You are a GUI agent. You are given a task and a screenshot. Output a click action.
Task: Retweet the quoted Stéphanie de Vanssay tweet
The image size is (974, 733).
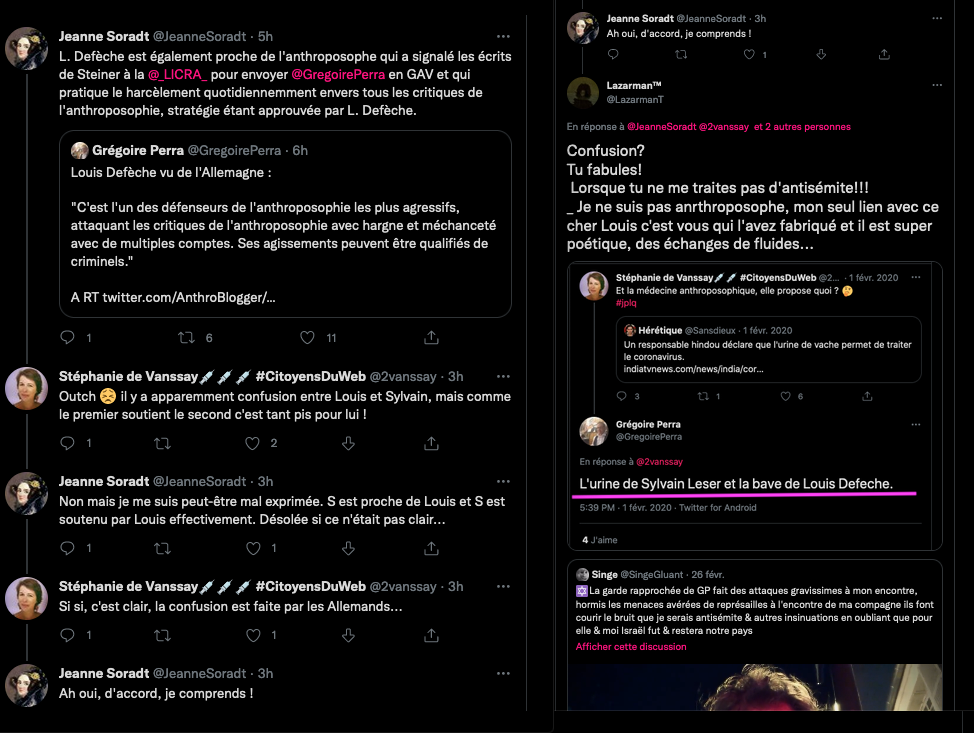(703, 396)
